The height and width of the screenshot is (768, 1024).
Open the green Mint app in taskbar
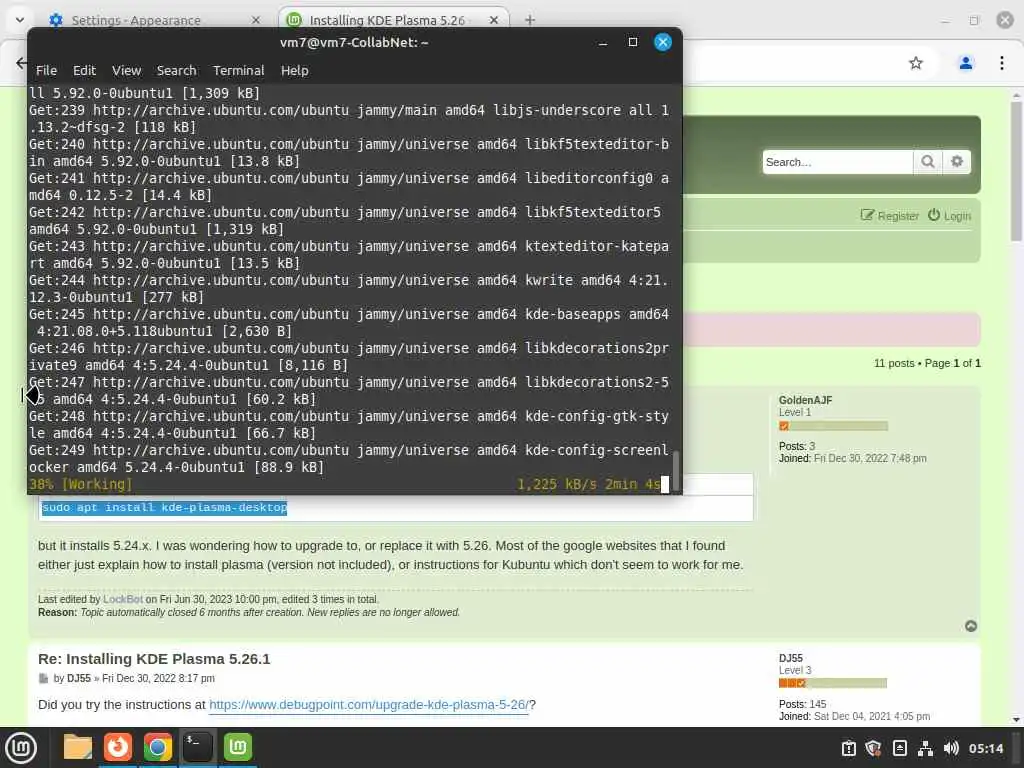click(x=238, y=747)
